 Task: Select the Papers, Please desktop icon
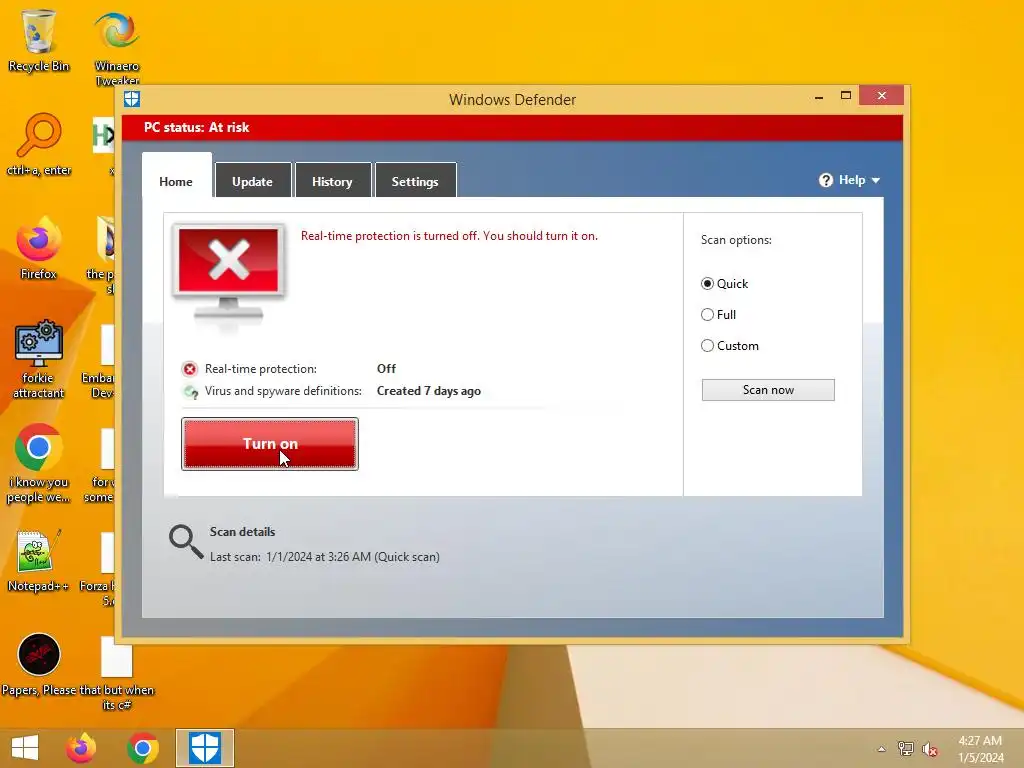pos(39,664)
